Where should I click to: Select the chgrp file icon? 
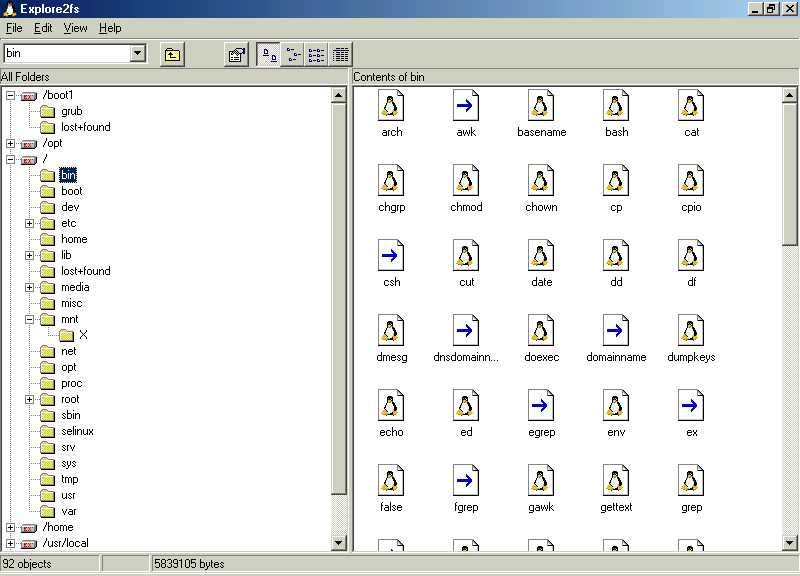[391, 181]
